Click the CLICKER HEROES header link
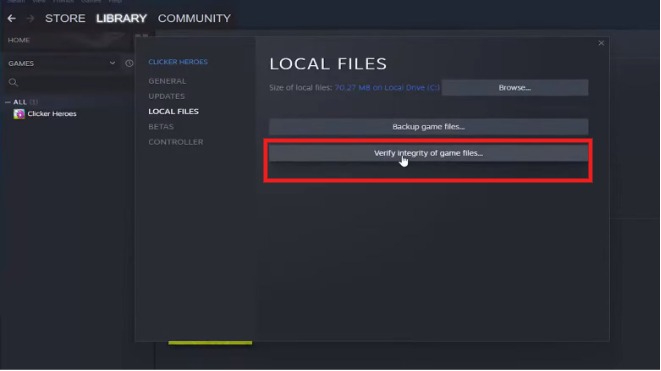This screenshot has height=371, width=661. pos(178,62)
